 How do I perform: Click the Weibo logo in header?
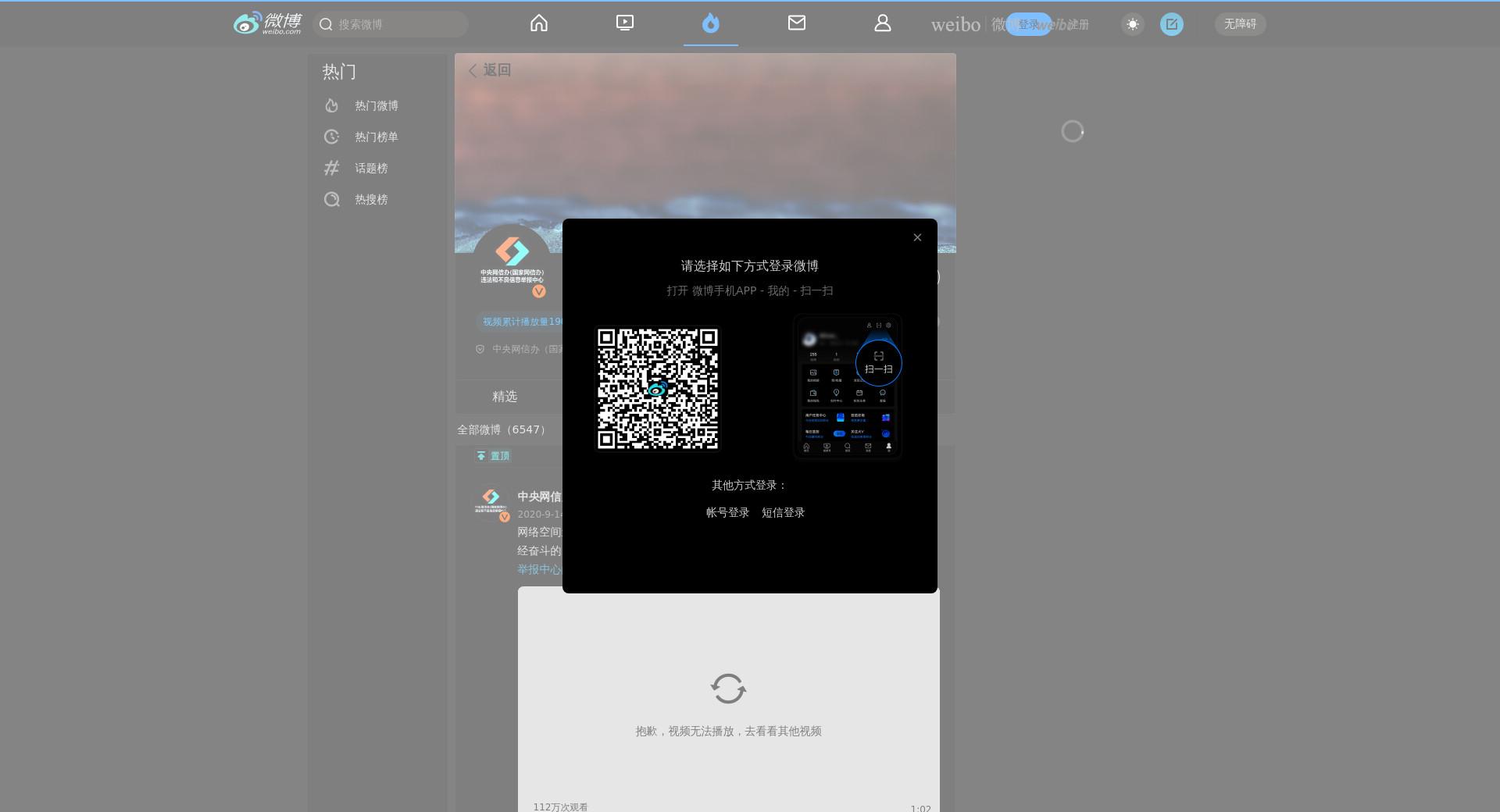click(x=267, y=23)
